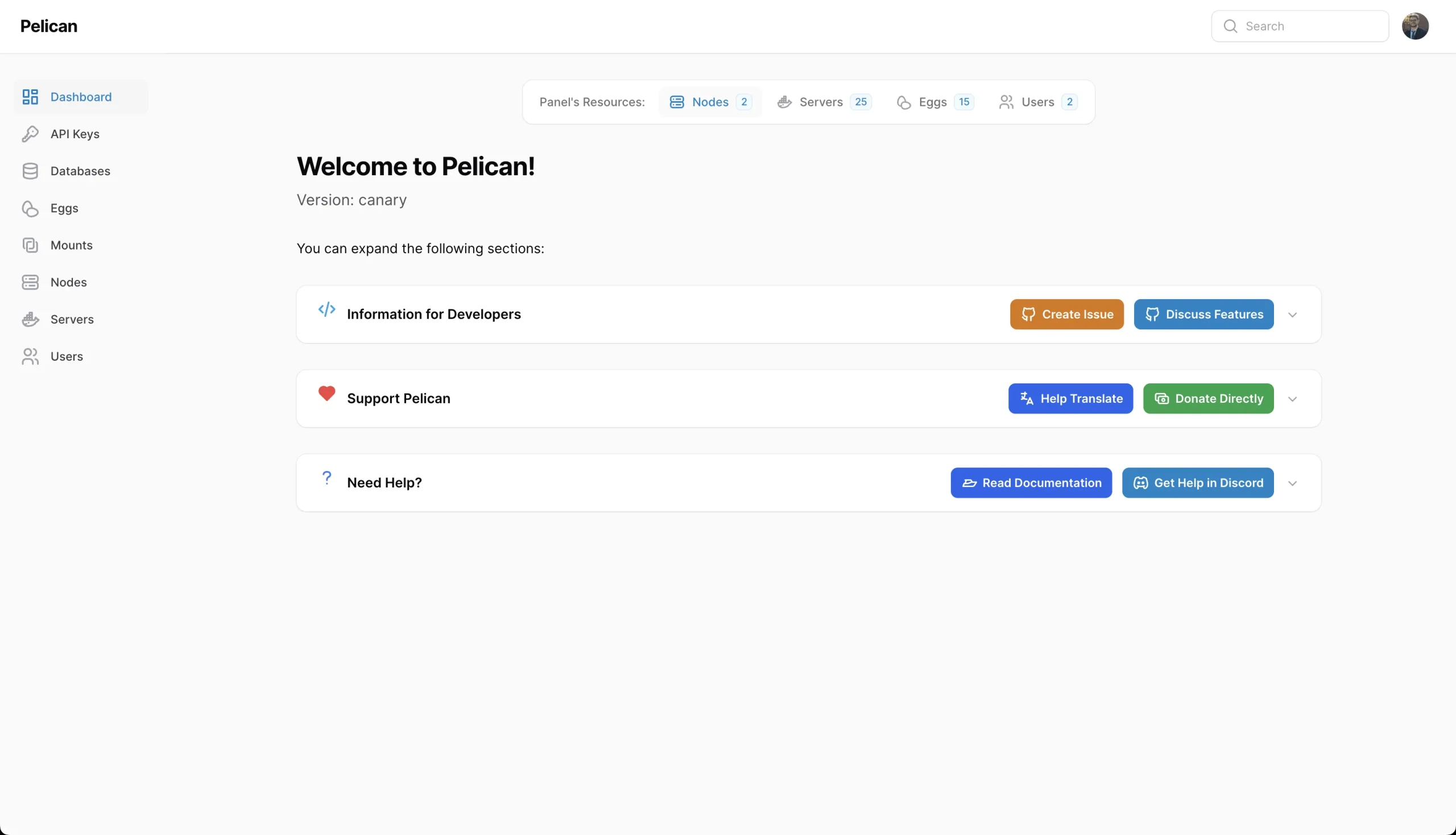1456x835 pixels.
Task: Click the Users people icon in sidebar
Action: coord(30,356)
